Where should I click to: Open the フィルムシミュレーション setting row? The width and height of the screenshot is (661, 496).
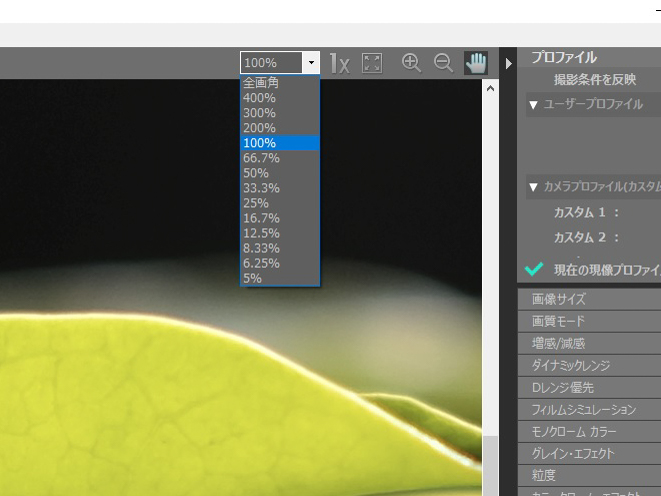click(x=589, y=410)
